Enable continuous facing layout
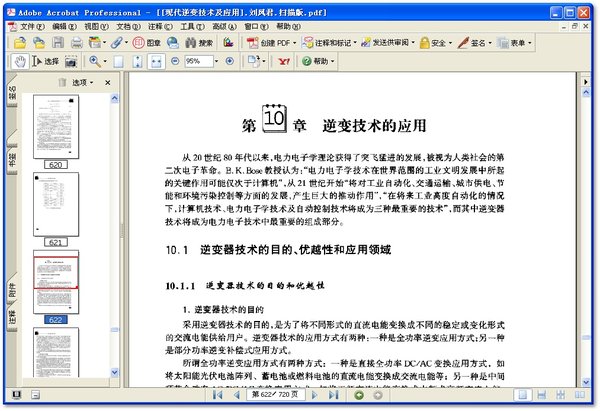This screenshot has width=600, height=411. click(560, 395)
